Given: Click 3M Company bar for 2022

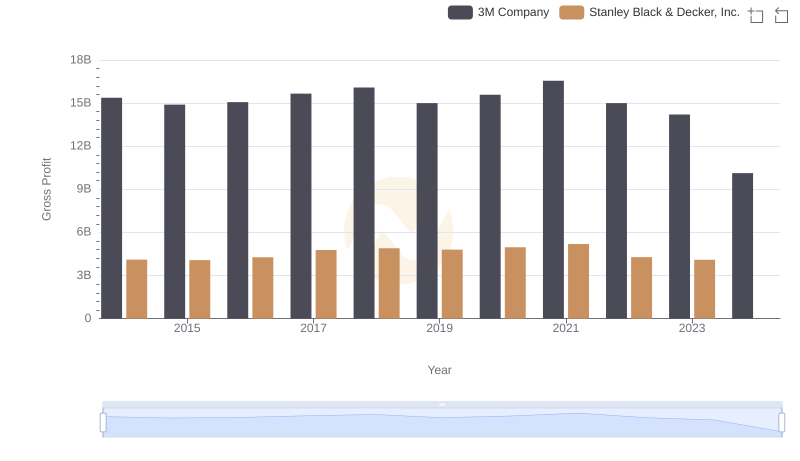Looking at the screenshot, I should click(x=616, y=211).
